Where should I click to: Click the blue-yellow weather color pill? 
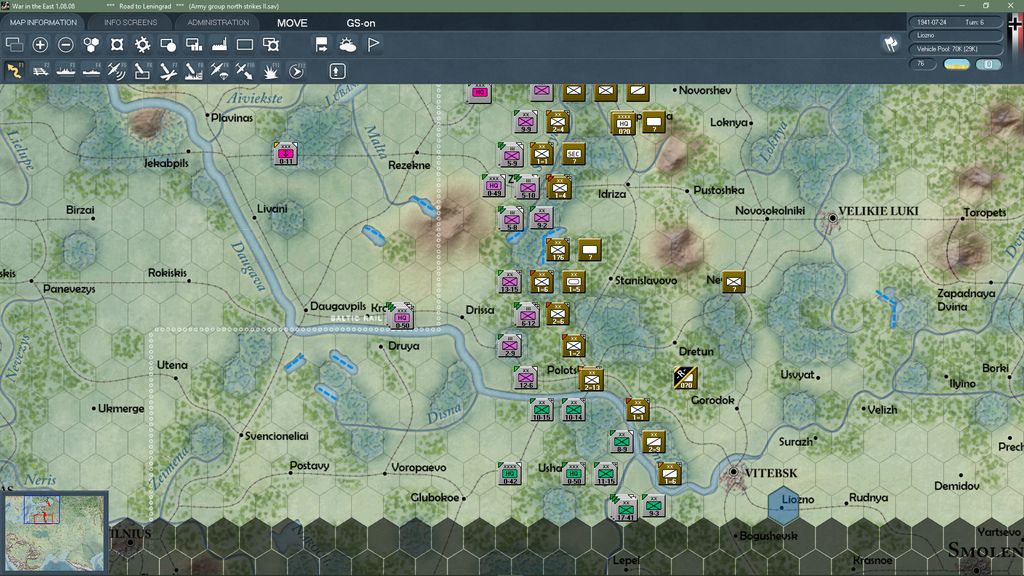[x=957, y=64]
